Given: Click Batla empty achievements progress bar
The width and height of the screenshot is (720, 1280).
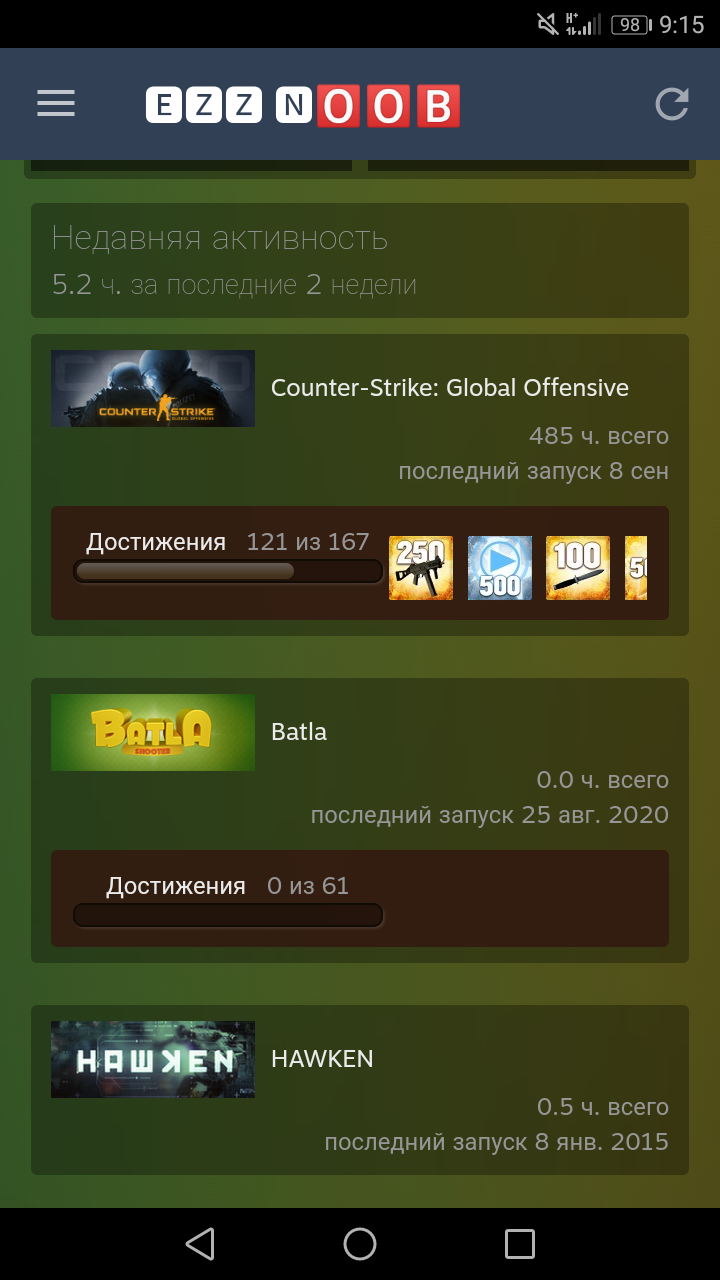Looking at the screenshot, I should tap(228, 915).
